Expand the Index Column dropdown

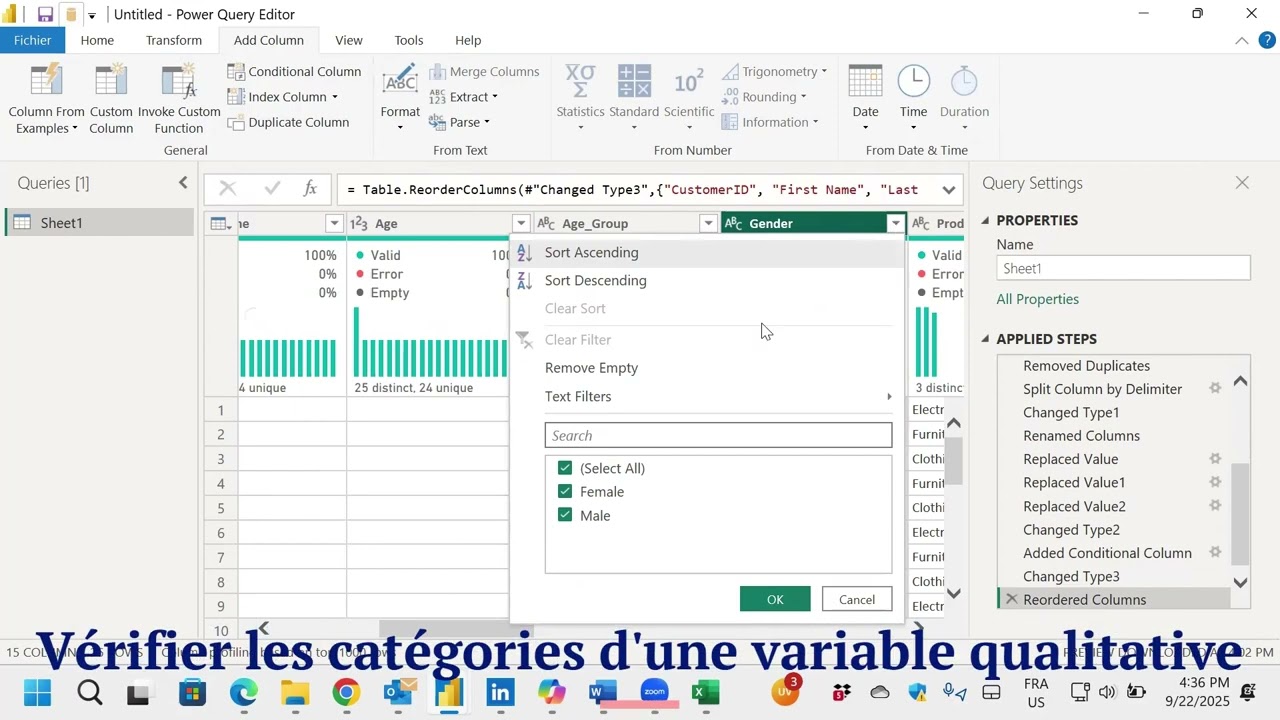coord(334,97)
